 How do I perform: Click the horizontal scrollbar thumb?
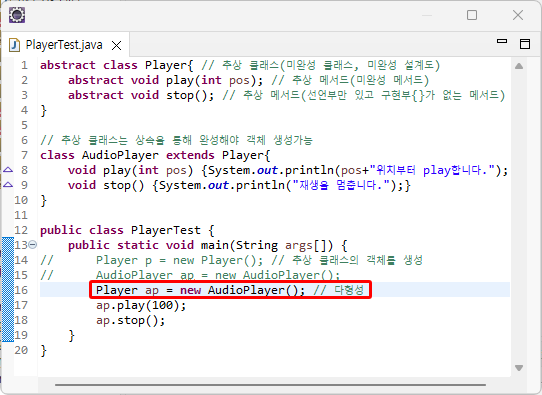270,385
